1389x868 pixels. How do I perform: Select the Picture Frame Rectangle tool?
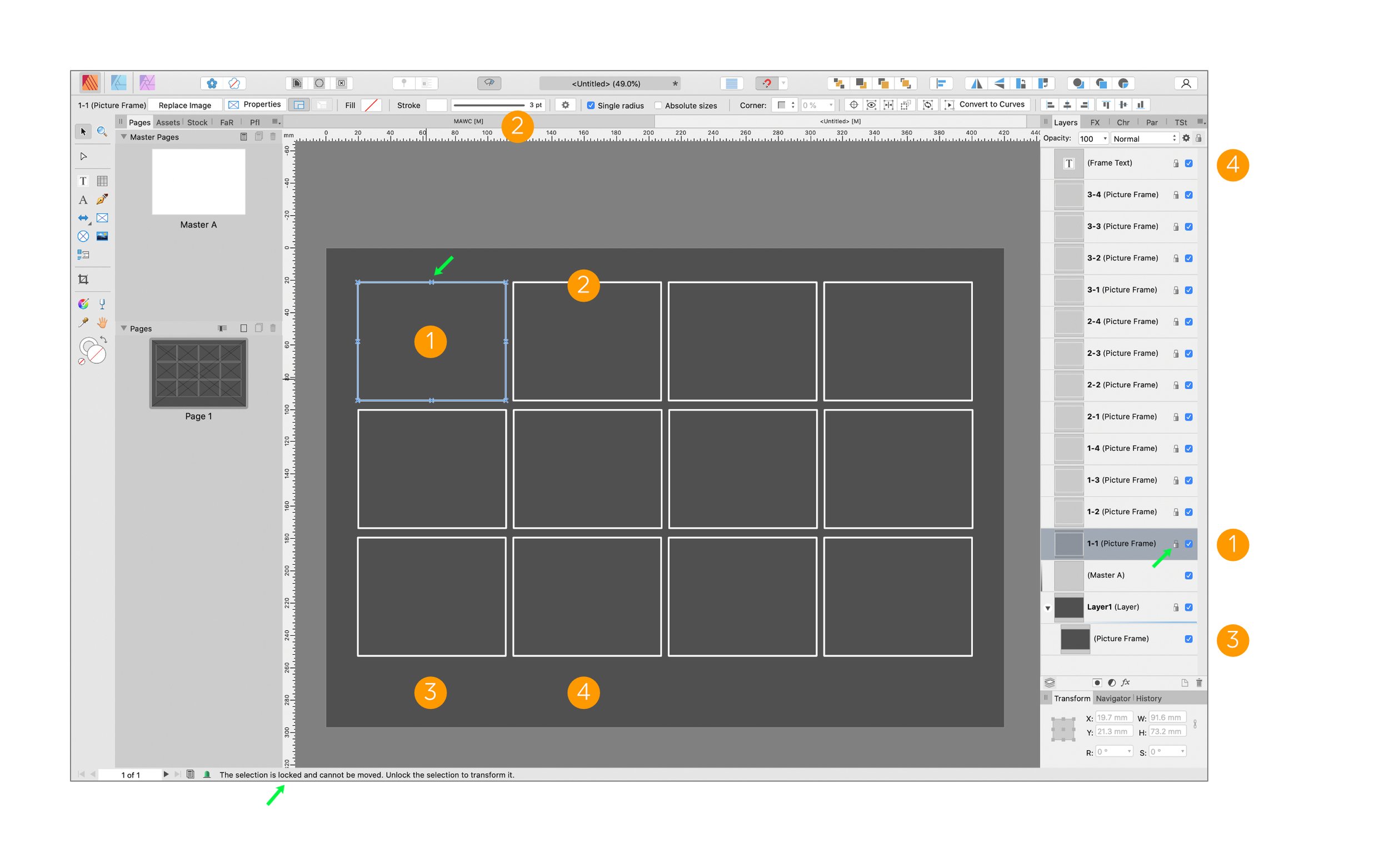point(102,218)
